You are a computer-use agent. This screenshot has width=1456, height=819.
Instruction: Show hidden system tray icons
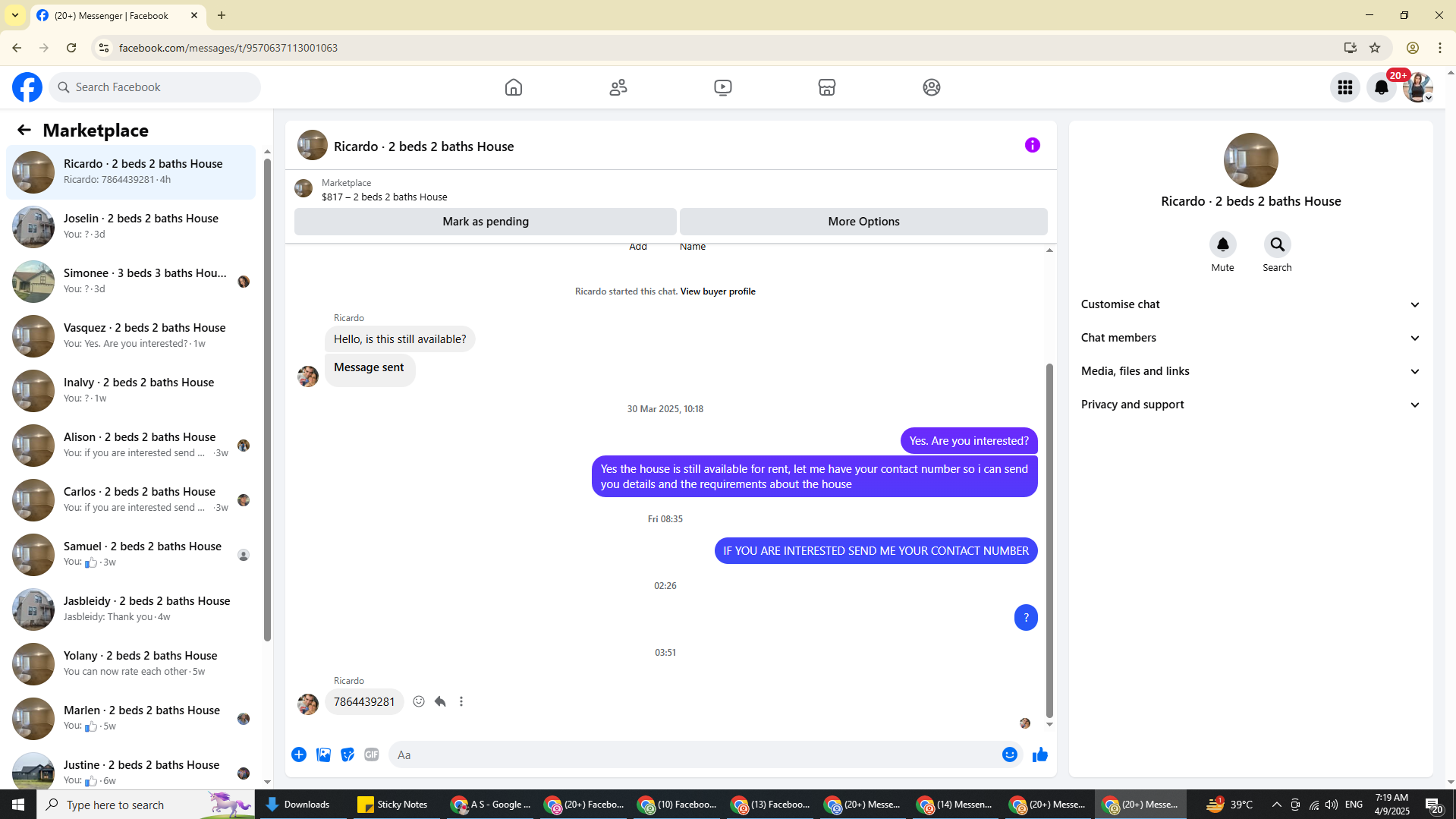pyautogui.click(x=1276, y=805)
